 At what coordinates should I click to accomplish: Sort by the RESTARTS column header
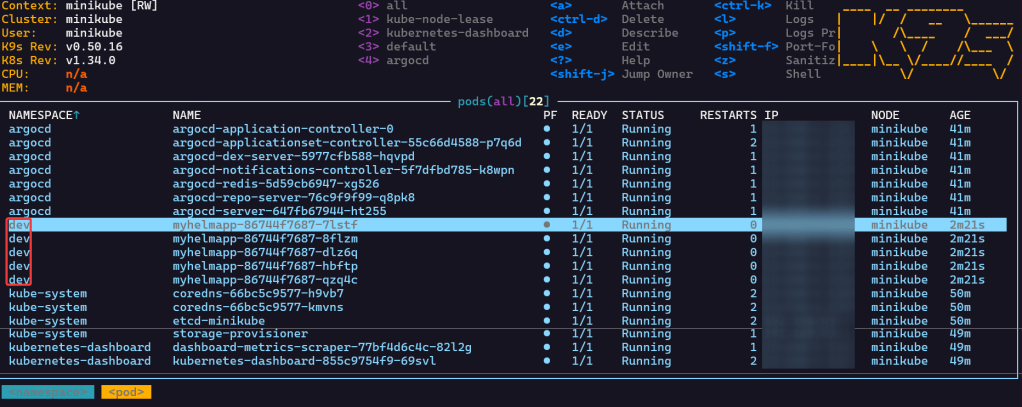pos(728,115)
